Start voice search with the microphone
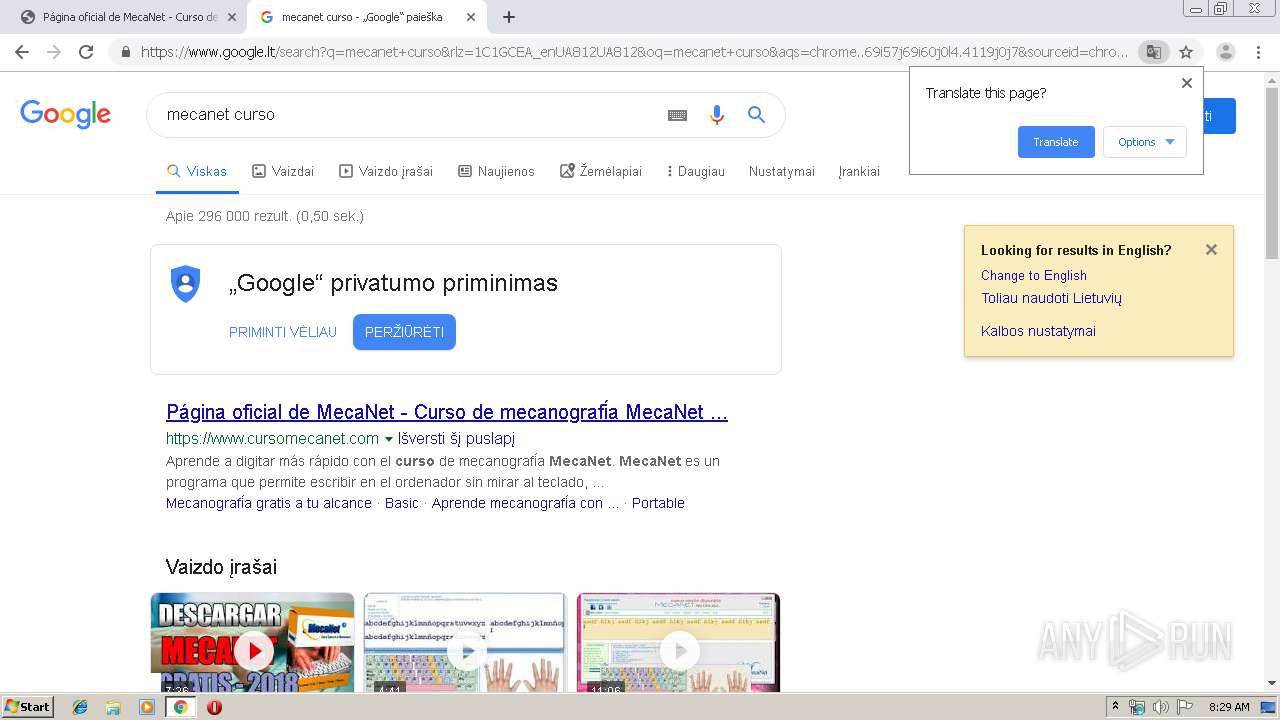The width and height of the screenshot is (1280, 720). click(716, 115)
